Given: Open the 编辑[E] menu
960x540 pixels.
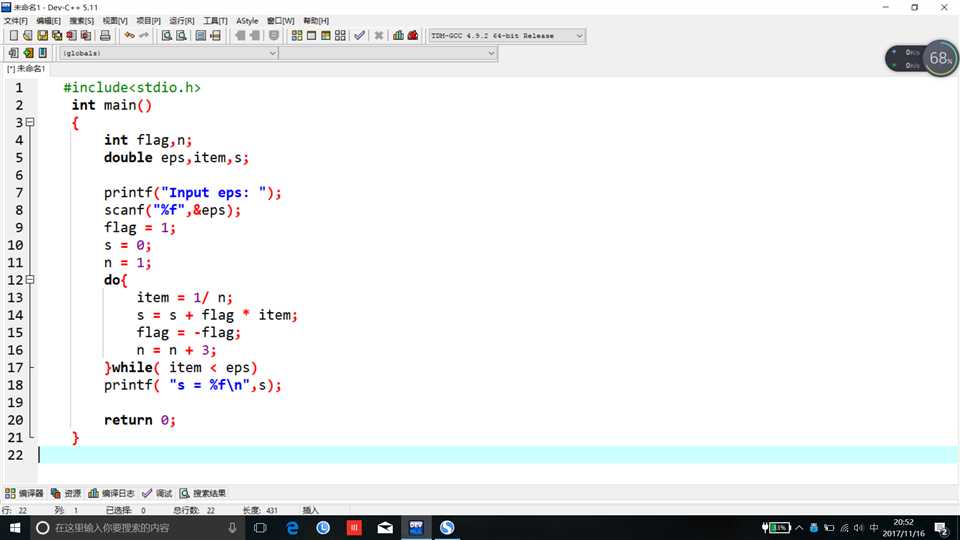Looking at the screenshot, I should click(x=48, y=21).
